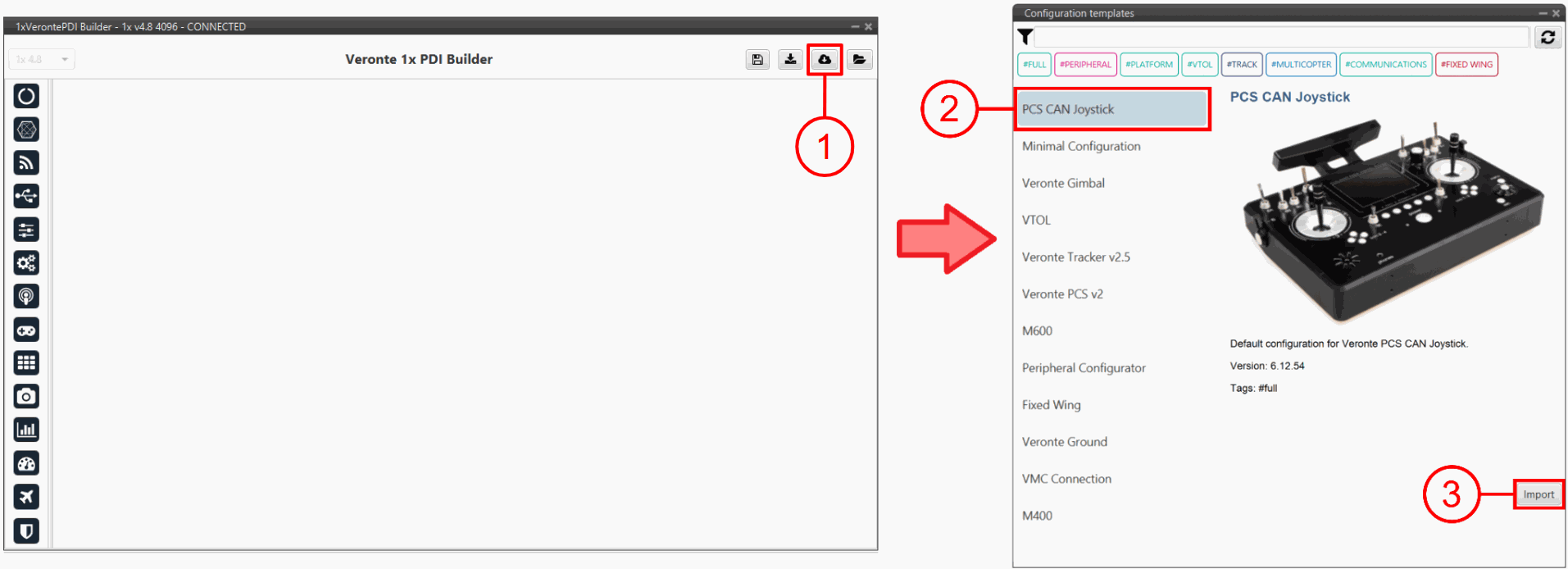Click the floppy disk save icon
Screen dimensions: 1568x569
click(757, 60)
